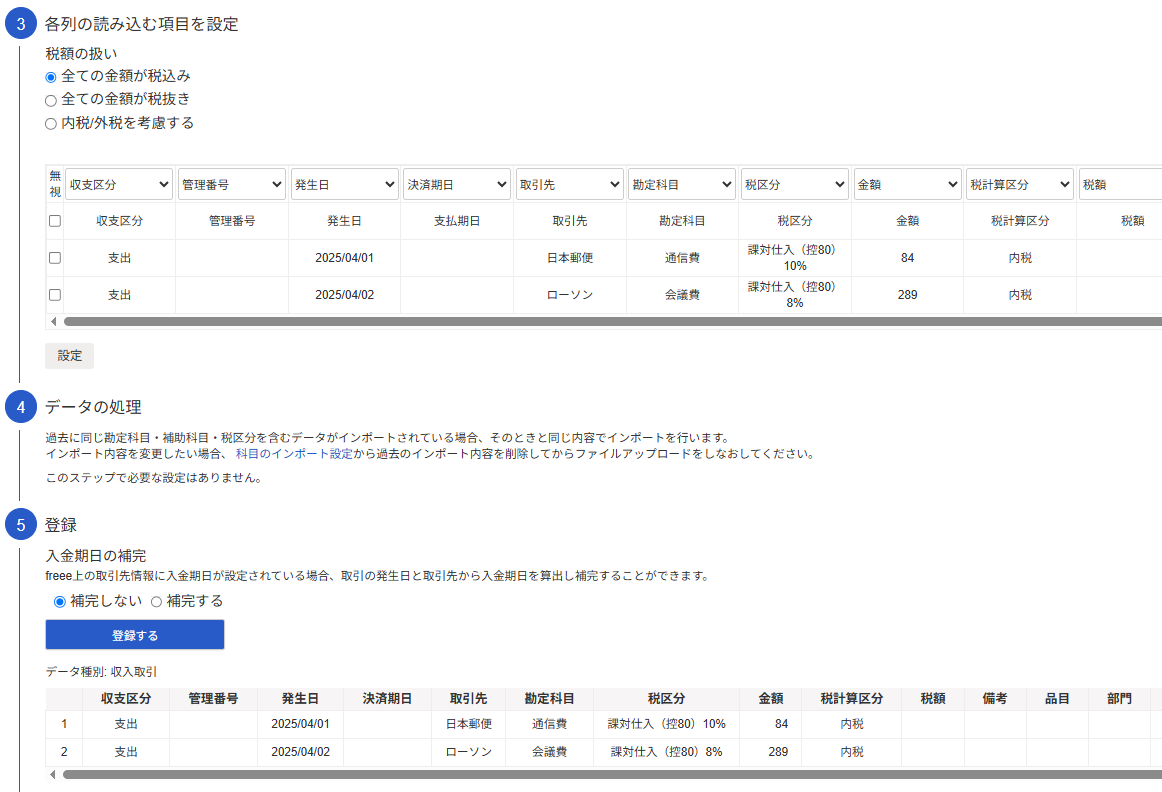Viewport: 1162px width, 792px height.
Task: Click the 84 amount in mapping table
Action: pyautogui.click(x=908, y=258)
